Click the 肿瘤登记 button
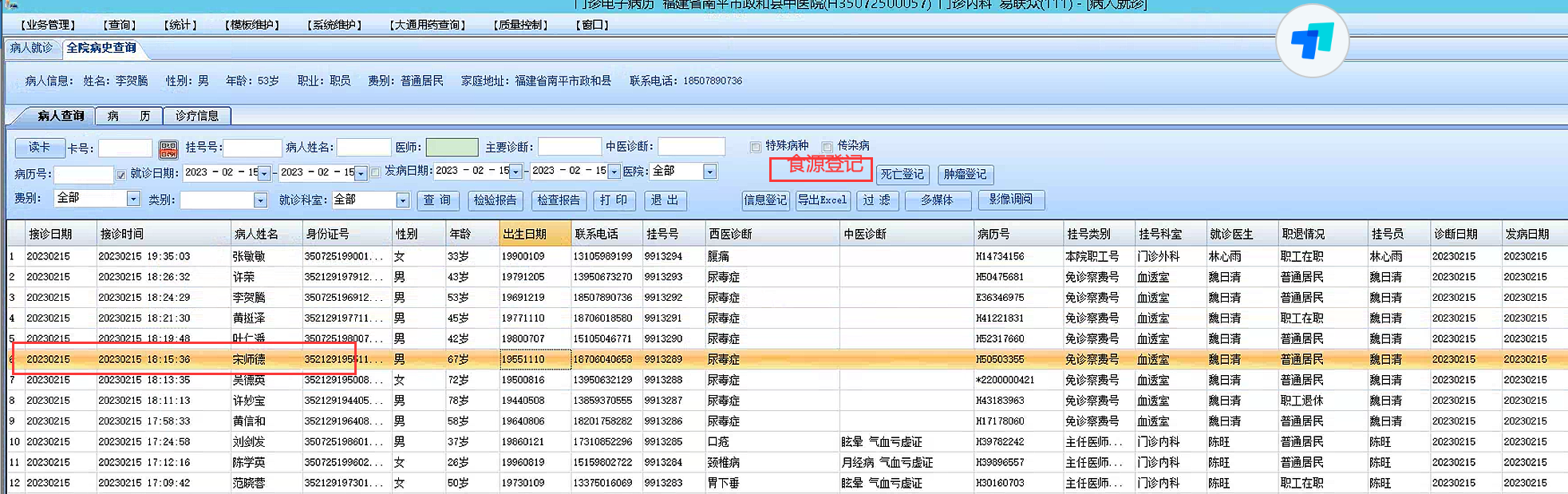The width and height of the screenshot is (1568, 494). (966, 174)
